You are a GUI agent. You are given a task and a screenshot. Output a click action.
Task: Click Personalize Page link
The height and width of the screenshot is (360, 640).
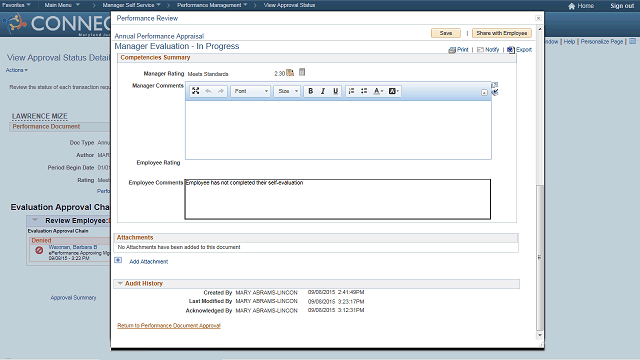602,42
